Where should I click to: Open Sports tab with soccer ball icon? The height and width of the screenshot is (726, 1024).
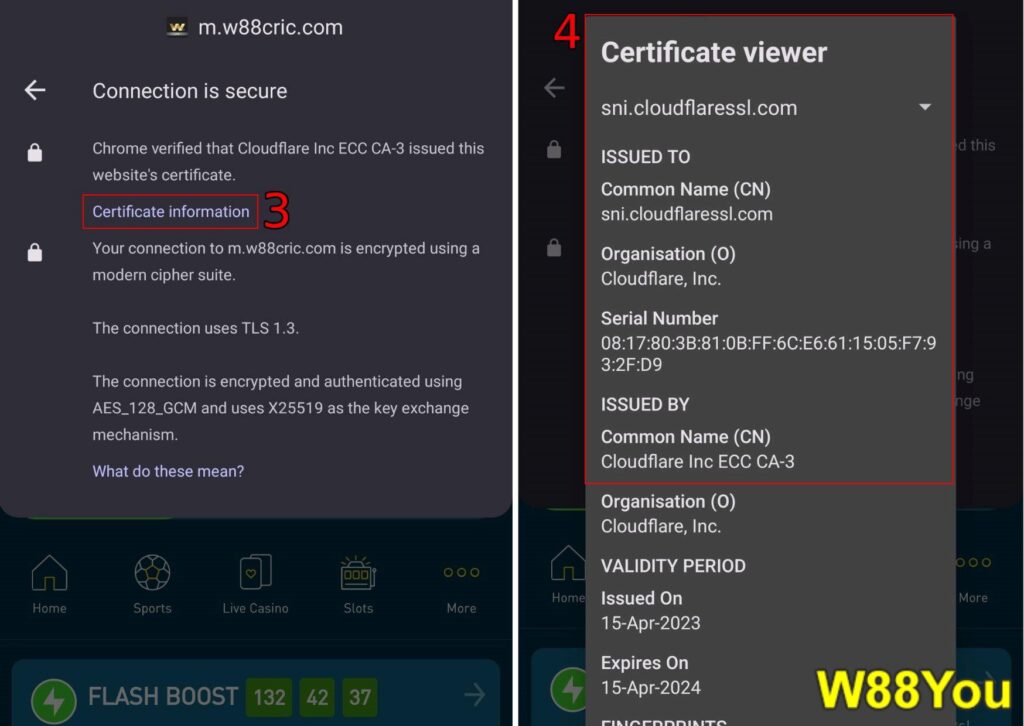click(x=152, y=584)
